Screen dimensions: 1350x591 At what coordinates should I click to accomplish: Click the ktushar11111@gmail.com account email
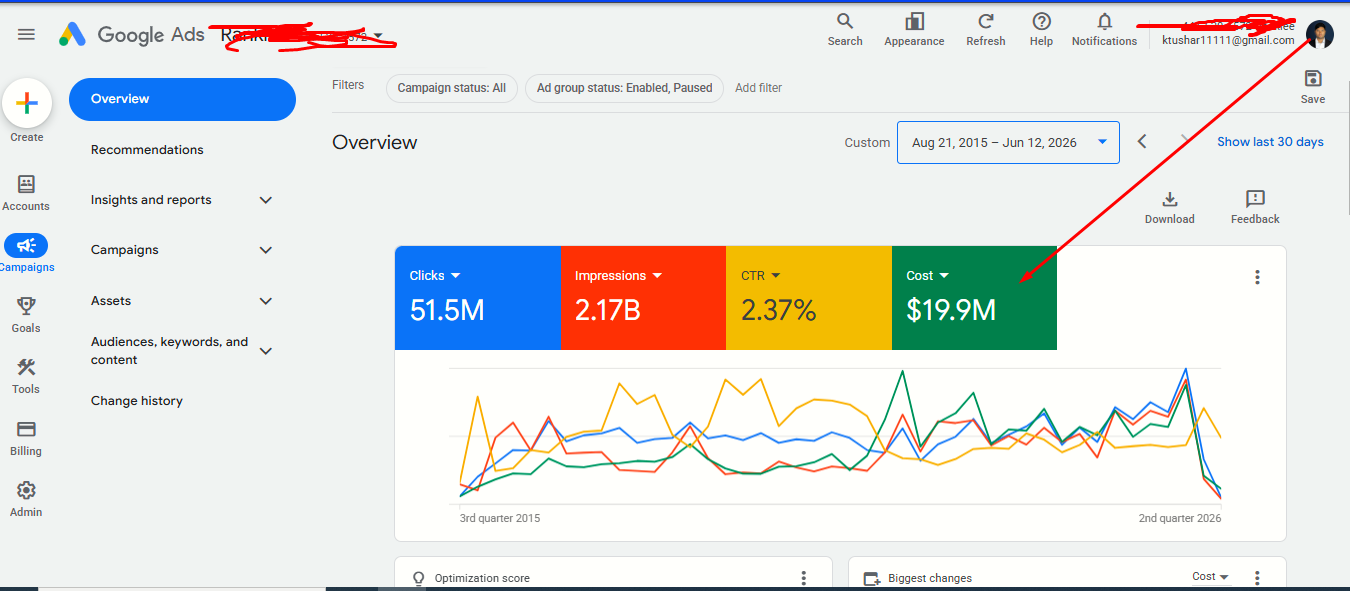click(x=1228, y=41)
